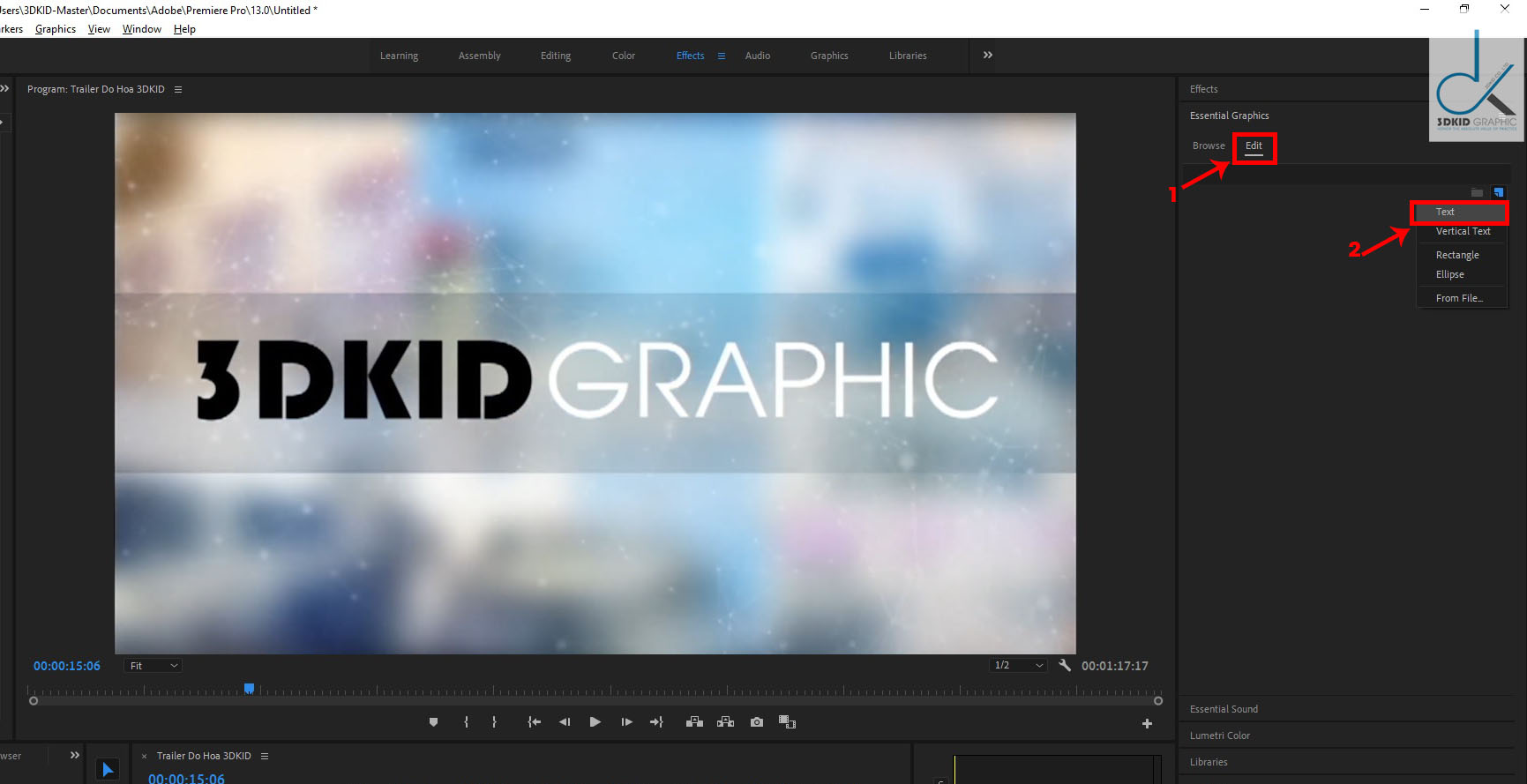The width and height of the screenshot is (1527, 784).
Task: Click the Extract button
Action: point(725,722)
